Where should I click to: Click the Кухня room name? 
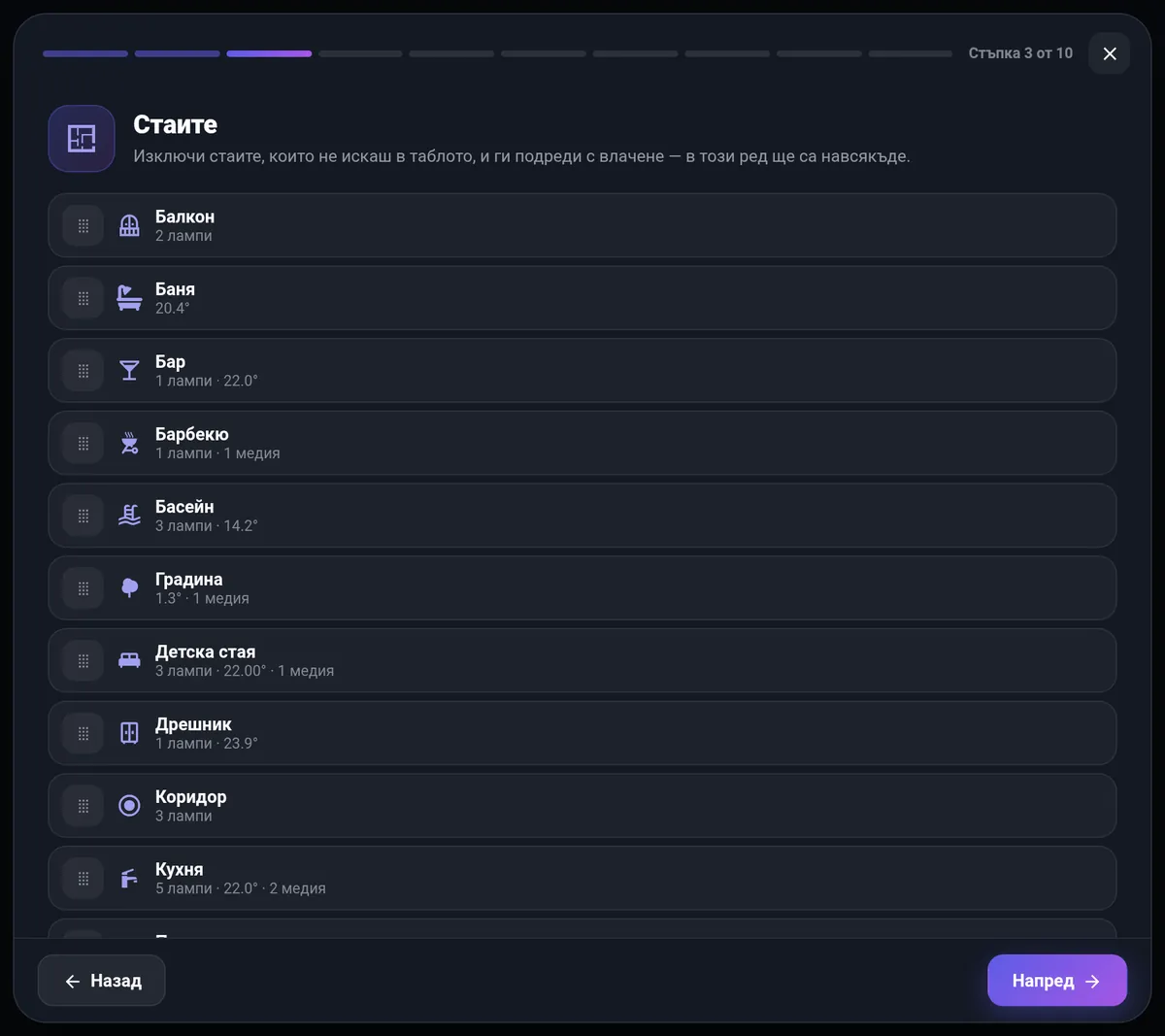tap(180, 869)
